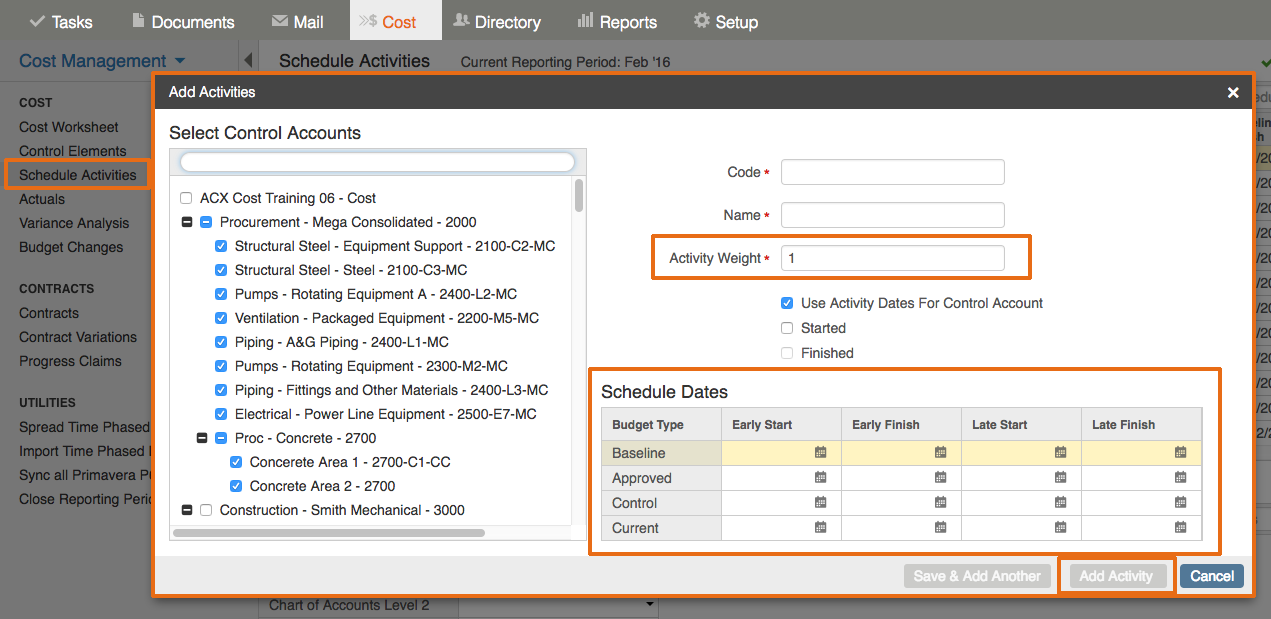Open calendar for Control Early Finish
The width and height of the screenshot is (1271, 619).
tap(941, 503)
